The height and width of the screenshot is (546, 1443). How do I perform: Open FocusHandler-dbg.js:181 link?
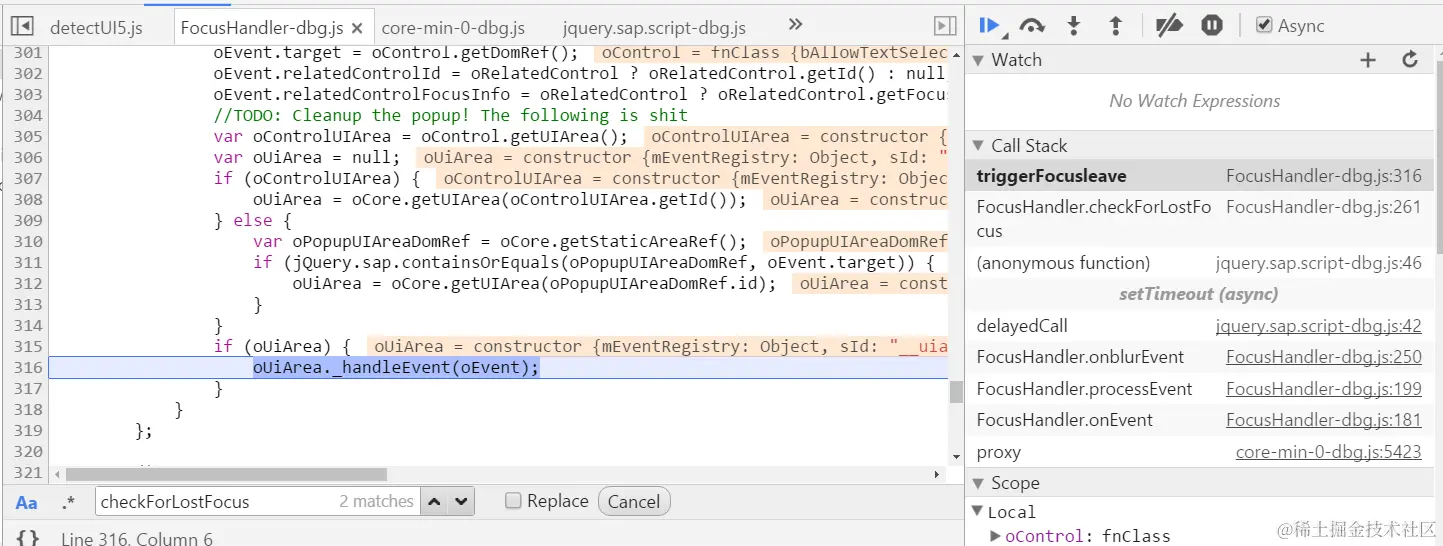tap(1324, 420)
